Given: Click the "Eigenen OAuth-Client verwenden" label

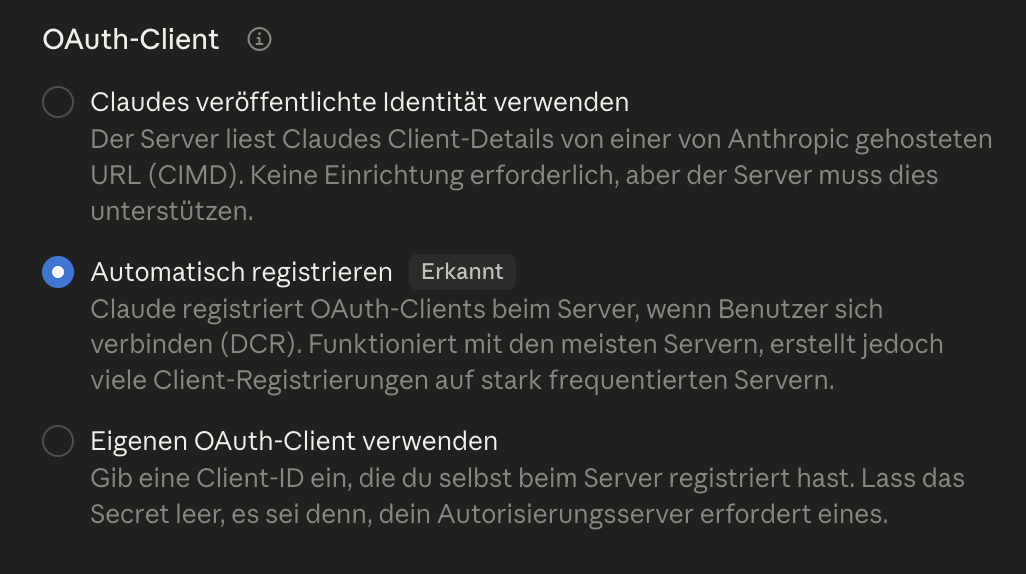Looking at the screenshot, I should 294,441.
